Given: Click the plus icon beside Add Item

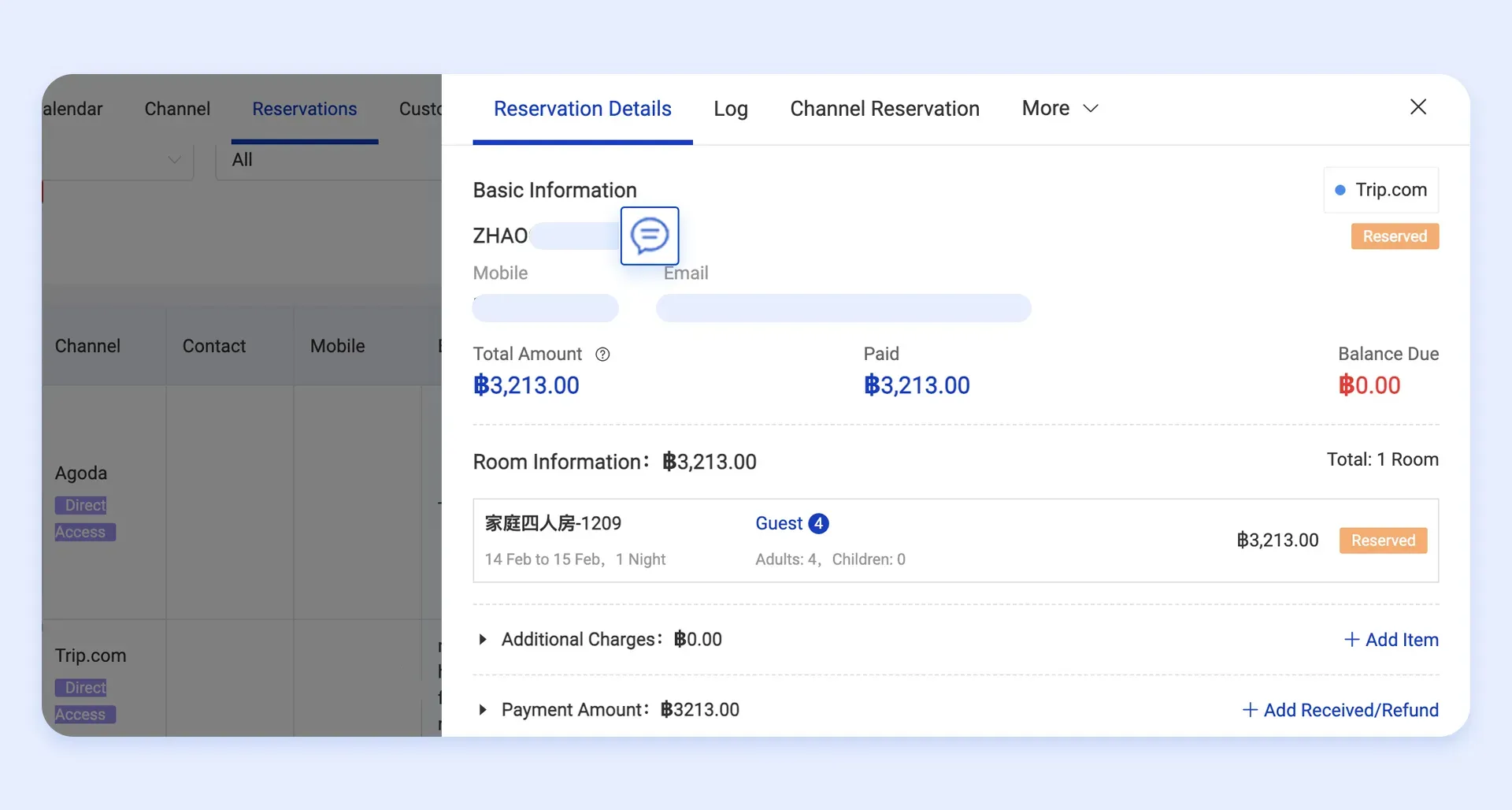Looking at the screenshot, I should click(1351, 640).
